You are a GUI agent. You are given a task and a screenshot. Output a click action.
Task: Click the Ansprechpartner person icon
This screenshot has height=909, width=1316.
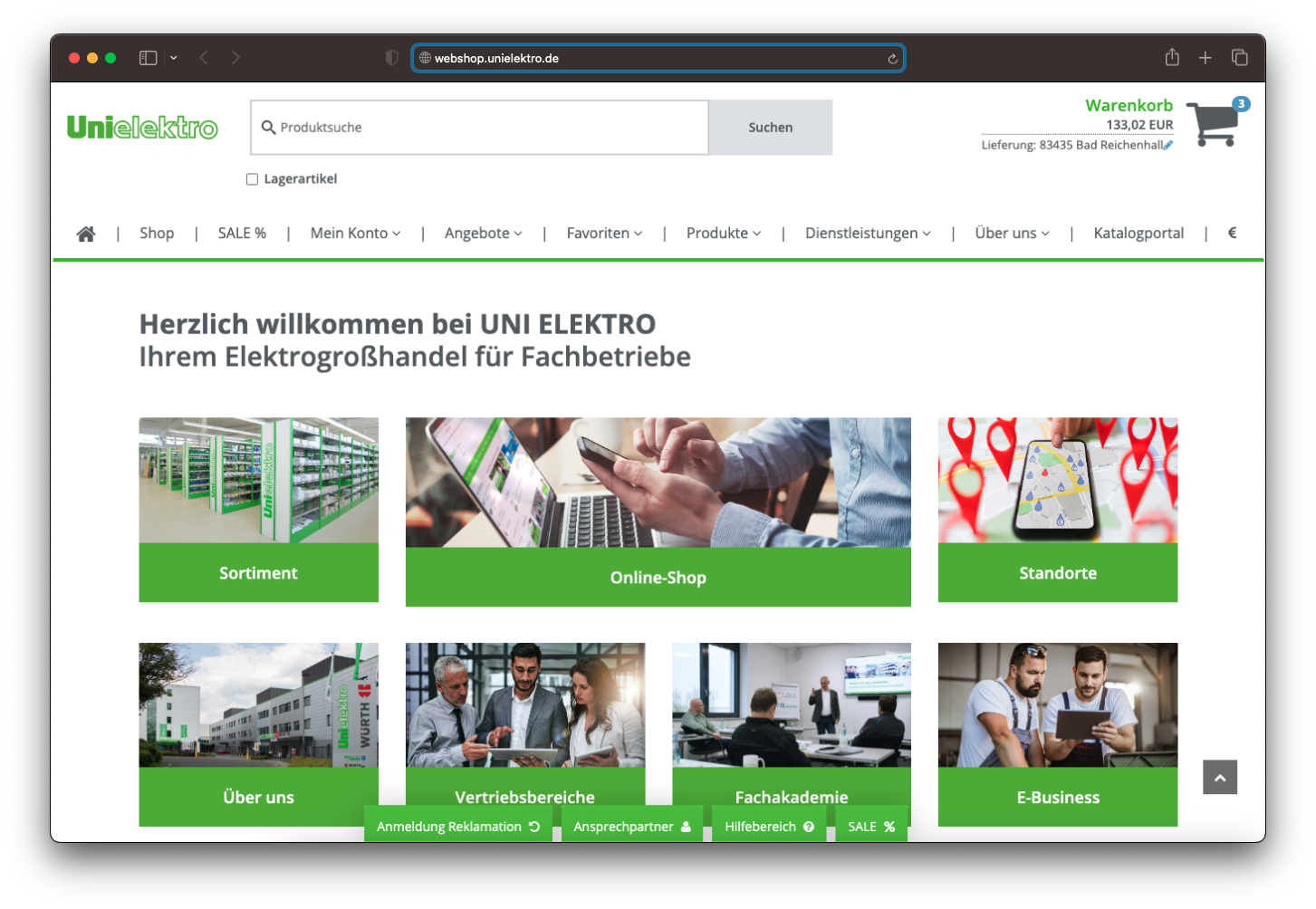pos(687,826)
